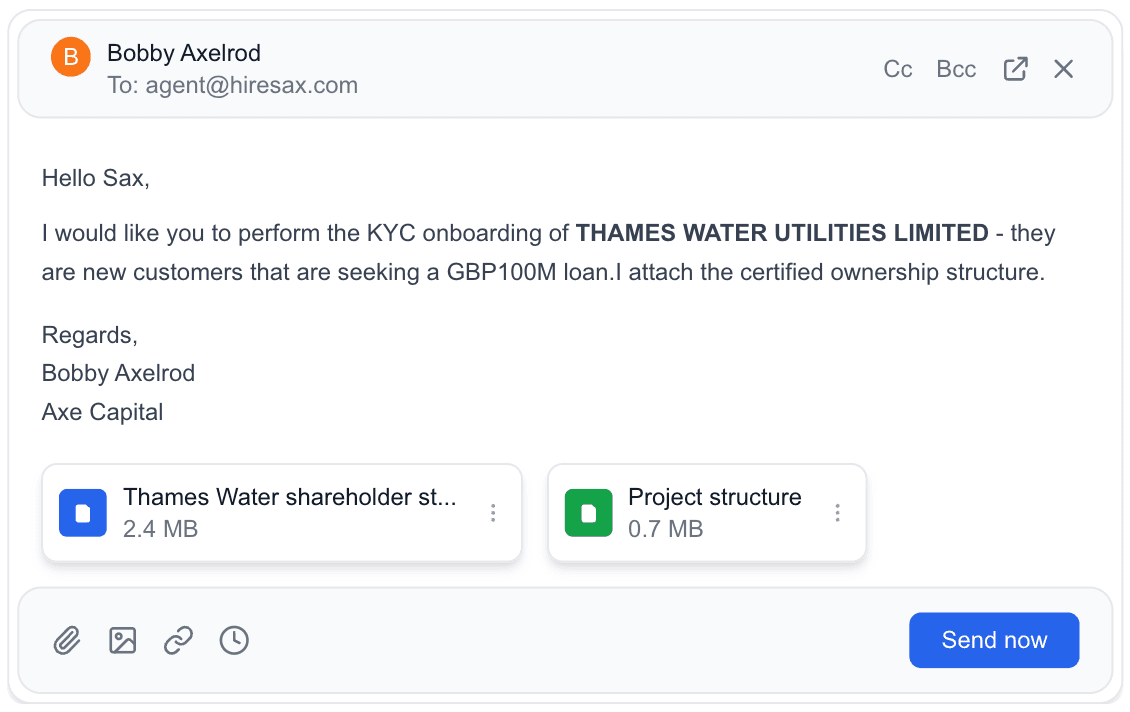
Task: Click the insert image icon
Action: click(122, 641)
